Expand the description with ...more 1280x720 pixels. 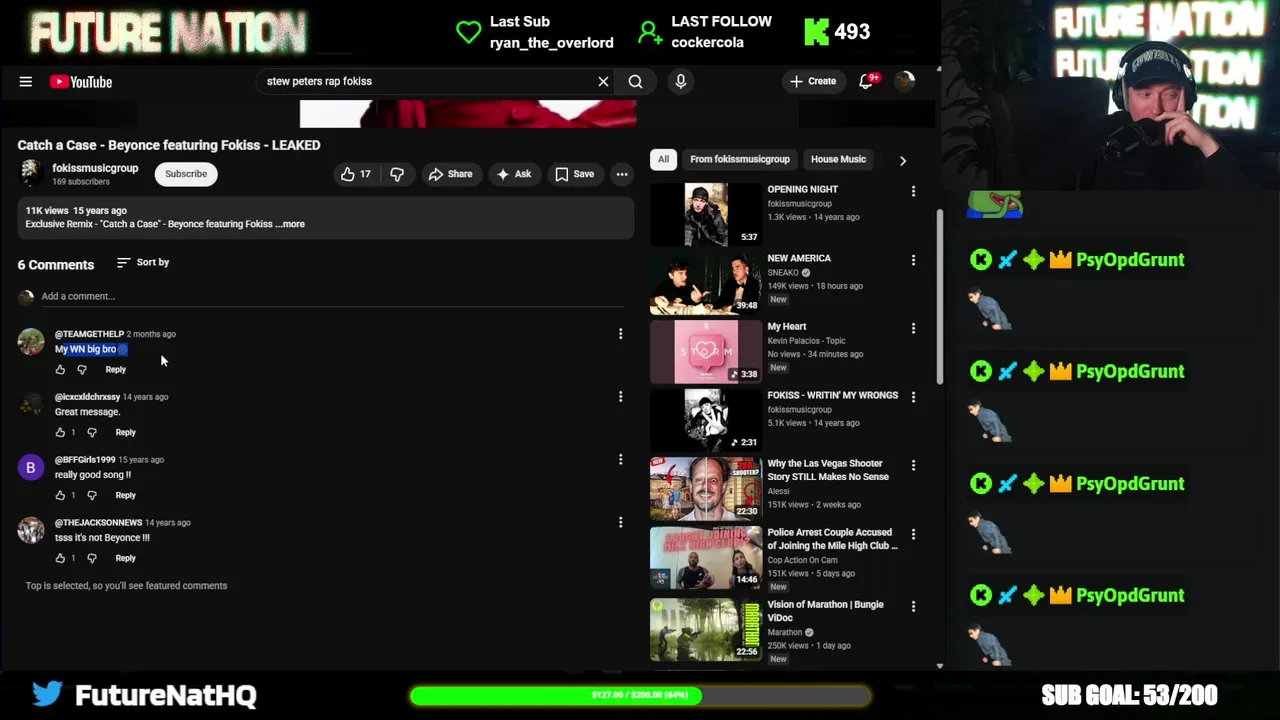291,224
